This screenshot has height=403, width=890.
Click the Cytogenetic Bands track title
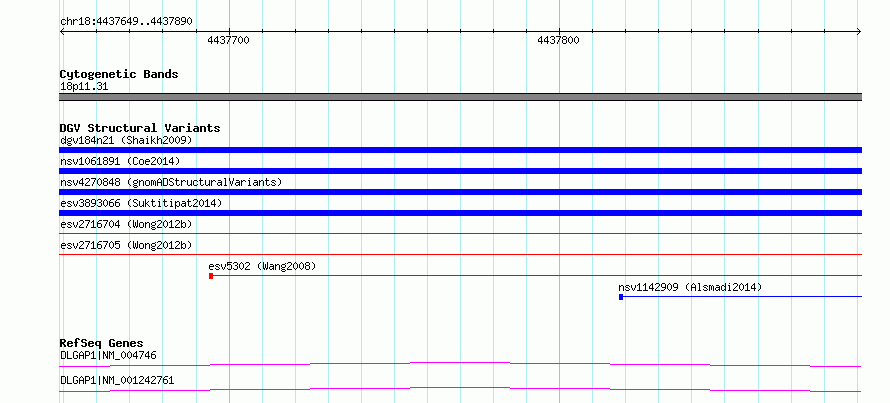click(119, 74)
